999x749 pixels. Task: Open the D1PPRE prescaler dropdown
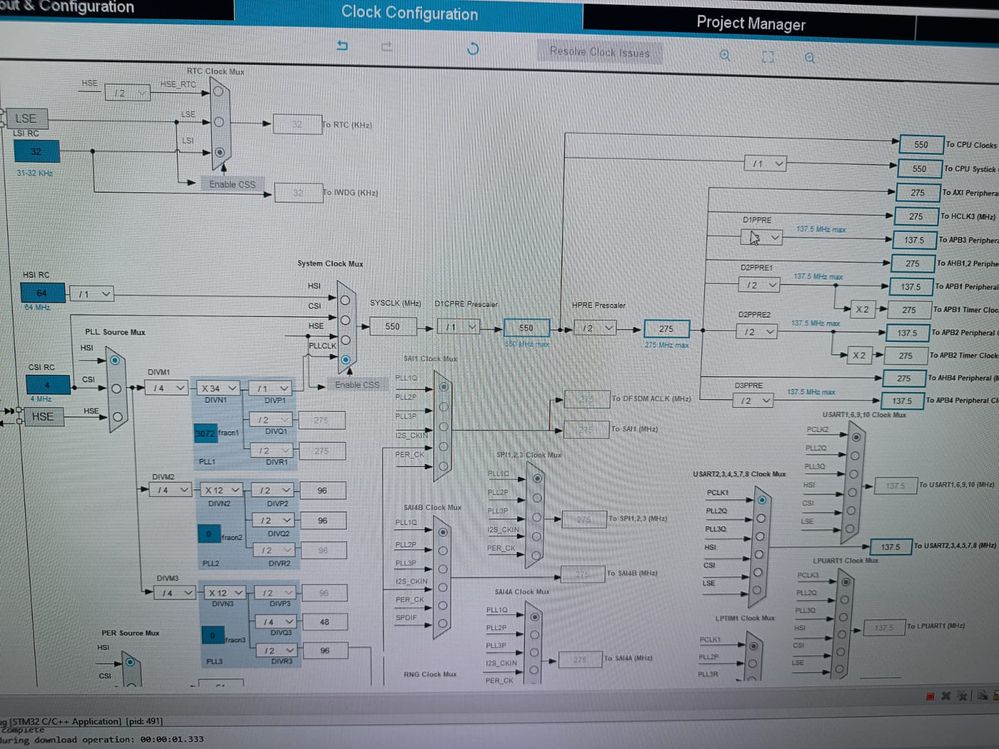pos(761,238)
